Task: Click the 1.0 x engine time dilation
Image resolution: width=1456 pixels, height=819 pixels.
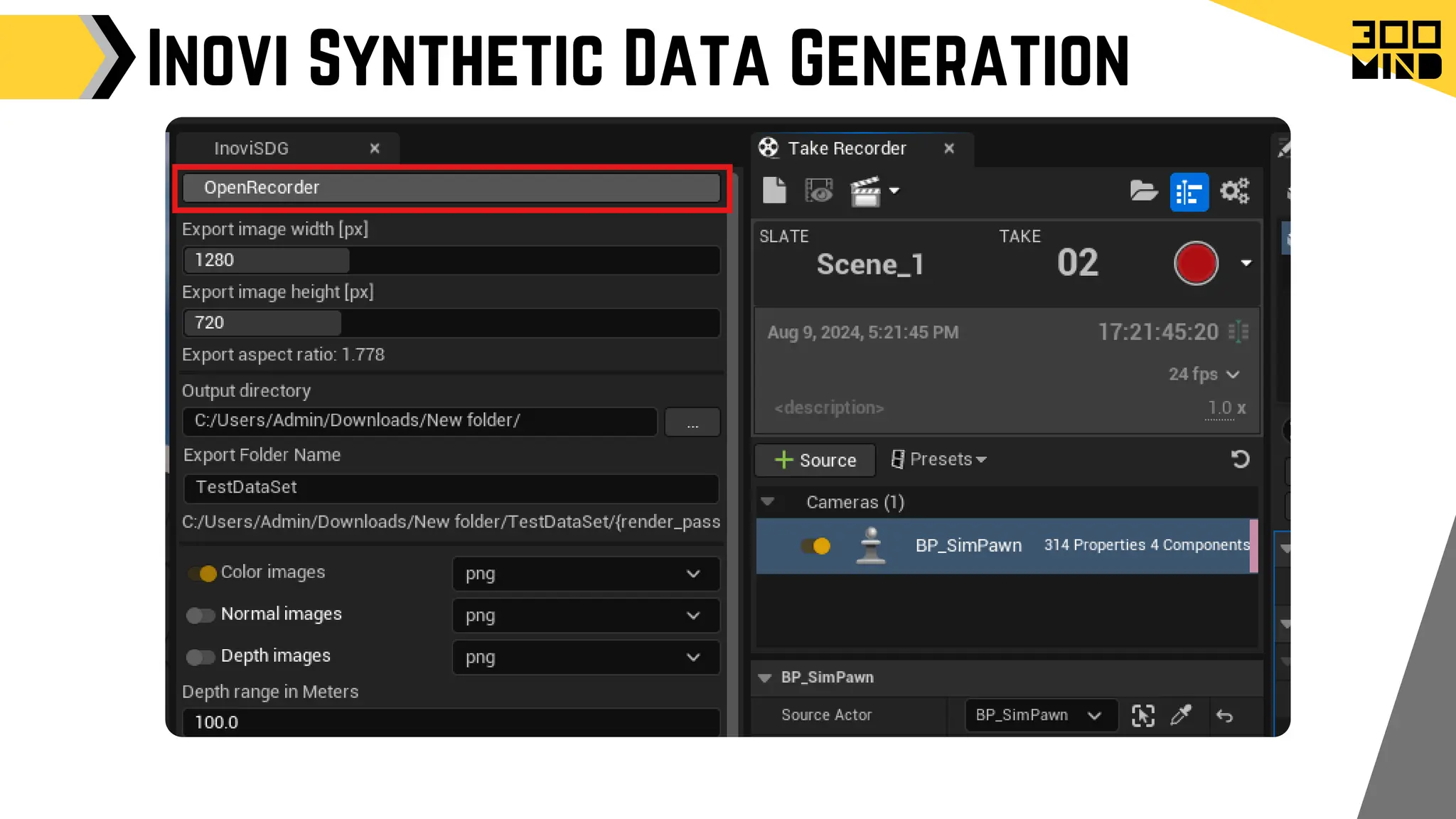Action: [x=1226, y=408]
